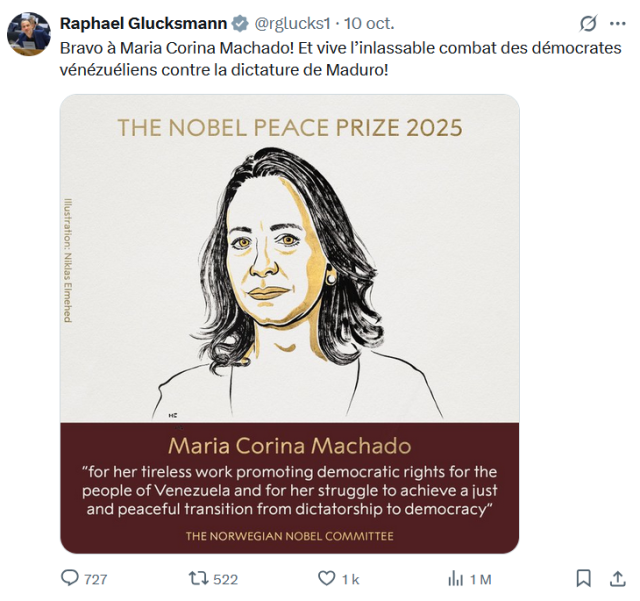
Task: Click the share arrow icon
Action: click(x=617, y=578)
